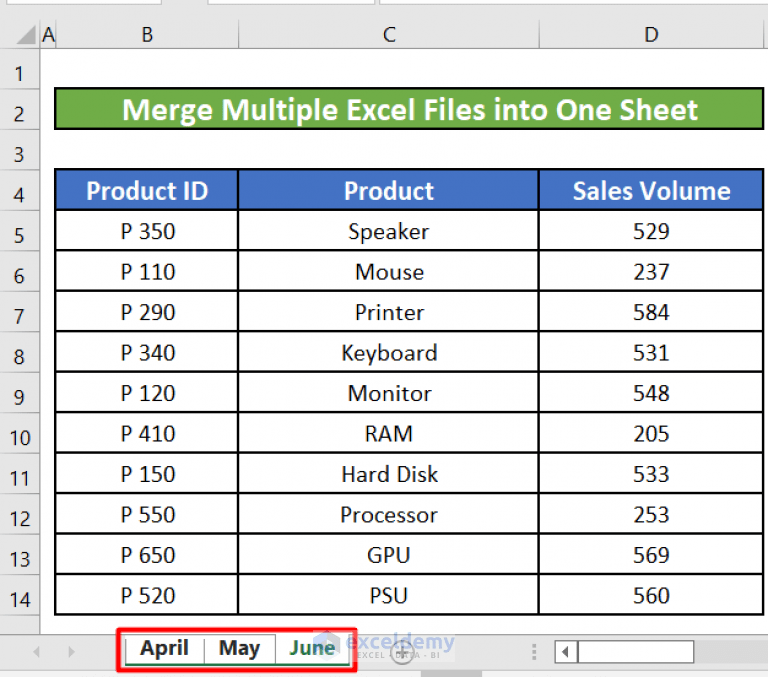
Task: Select cell with value 237
Action: point(651,272)
